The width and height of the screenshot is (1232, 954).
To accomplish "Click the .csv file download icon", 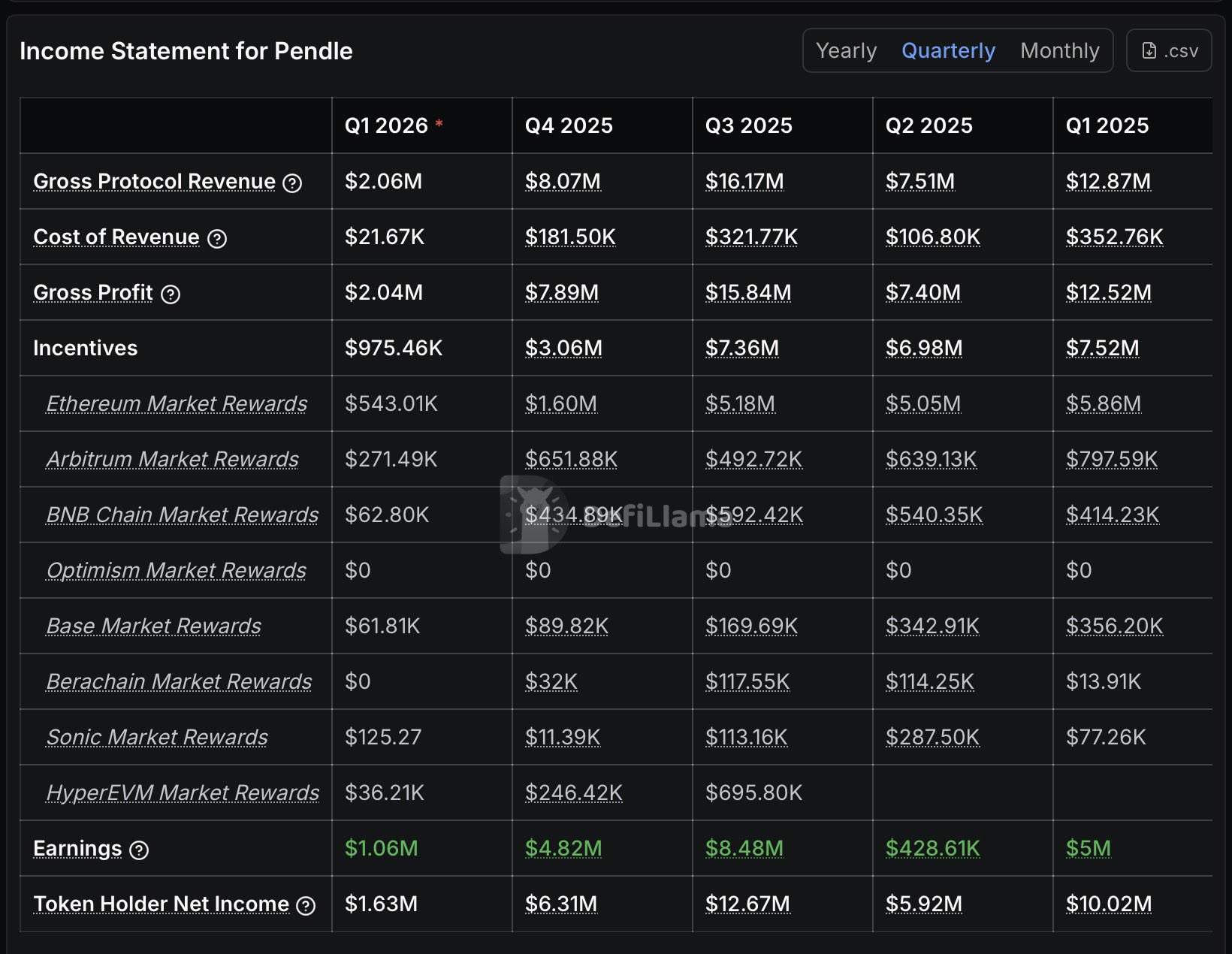I will point(1149,50).
